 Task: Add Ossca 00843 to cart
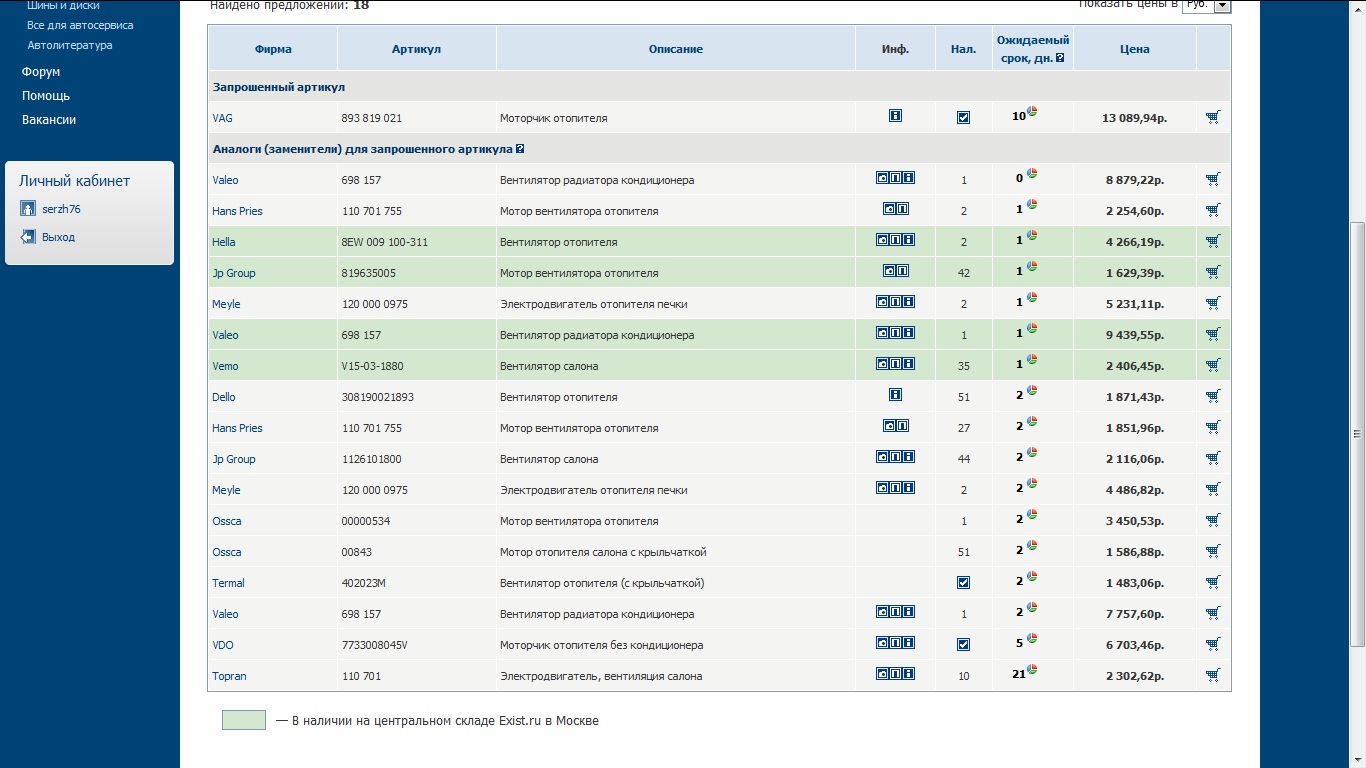click(x=1213, y=551)
